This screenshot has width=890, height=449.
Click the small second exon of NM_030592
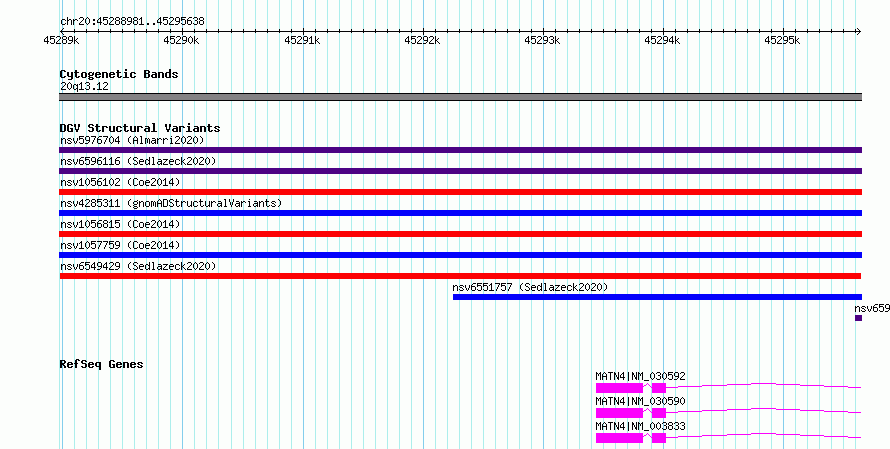pyautogui.click(x=658, y=388)
